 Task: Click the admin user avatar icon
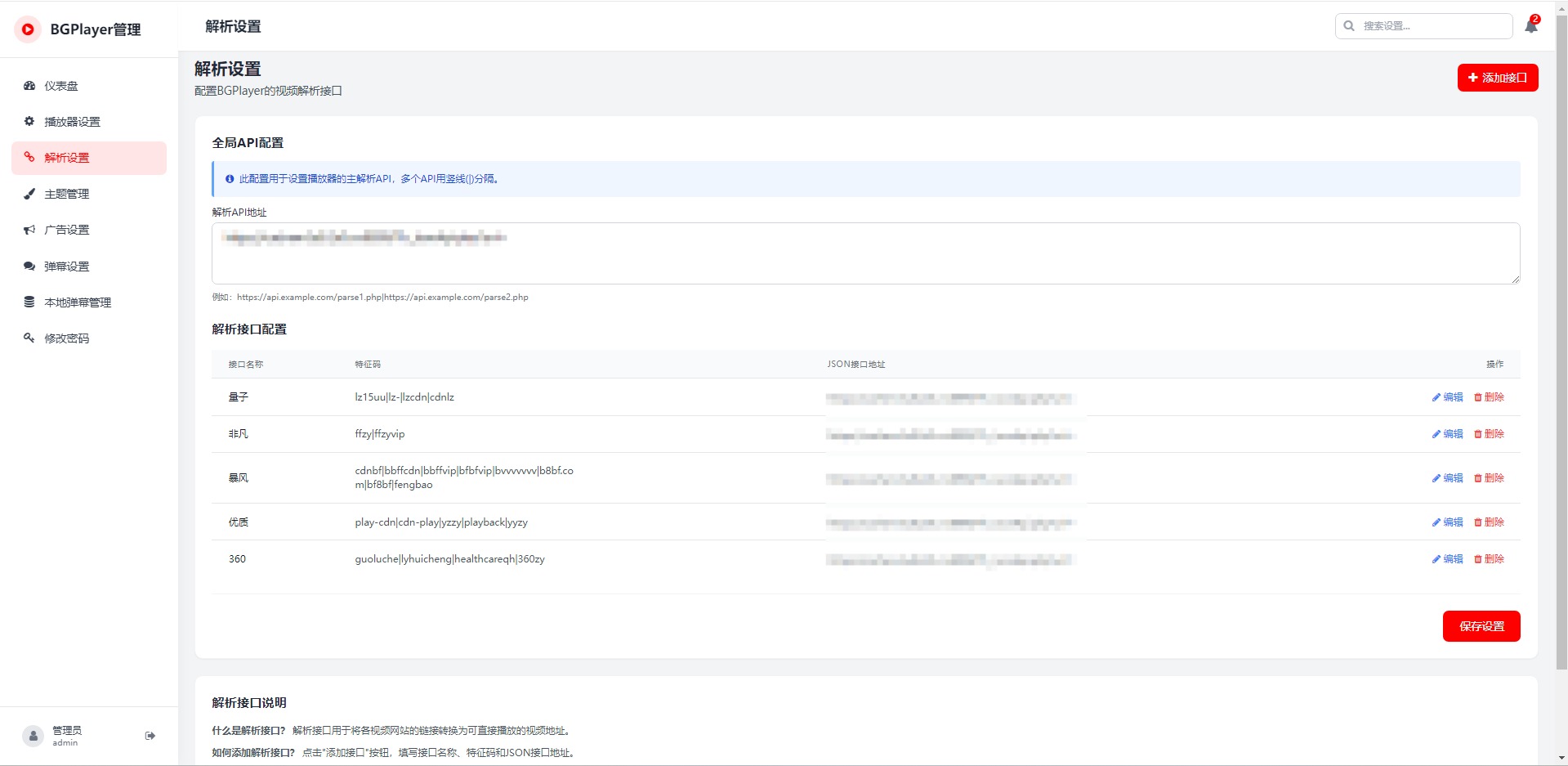33,736
